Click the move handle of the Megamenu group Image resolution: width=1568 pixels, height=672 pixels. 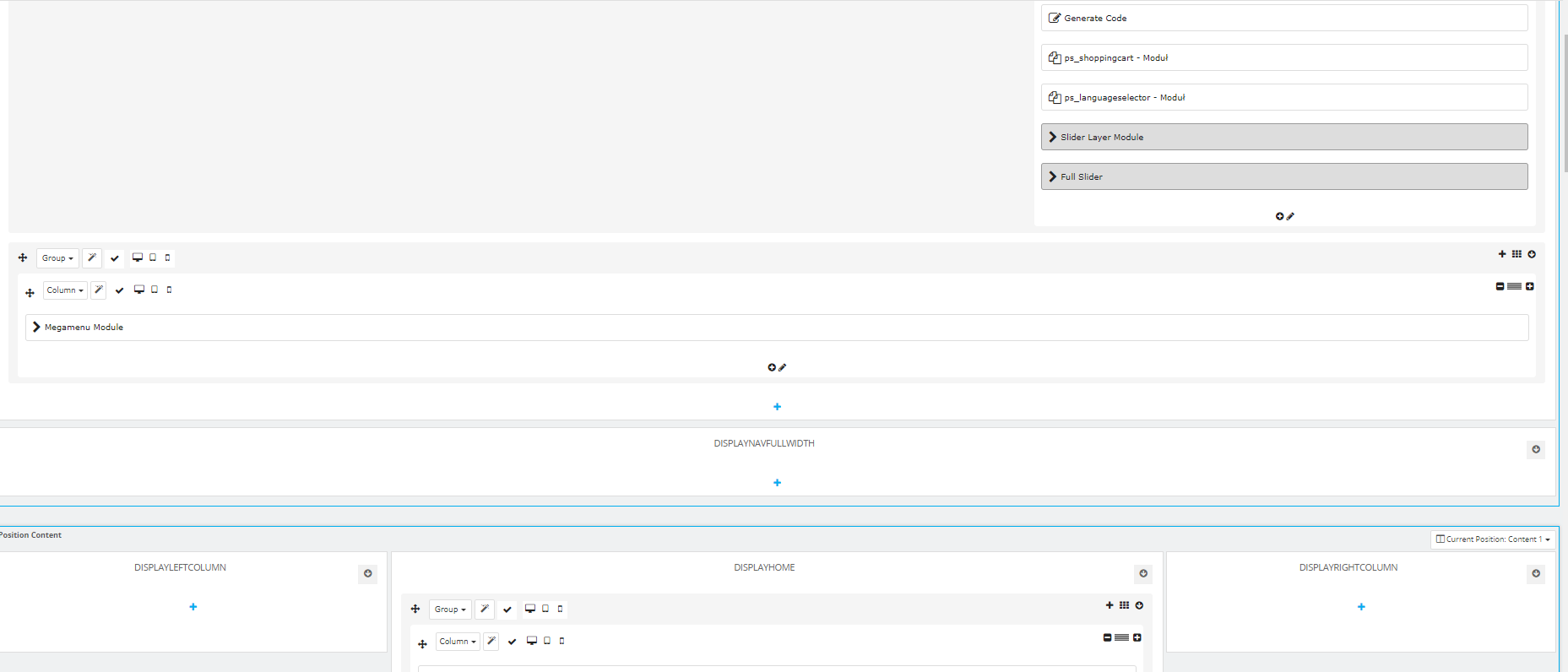[23, 257]
